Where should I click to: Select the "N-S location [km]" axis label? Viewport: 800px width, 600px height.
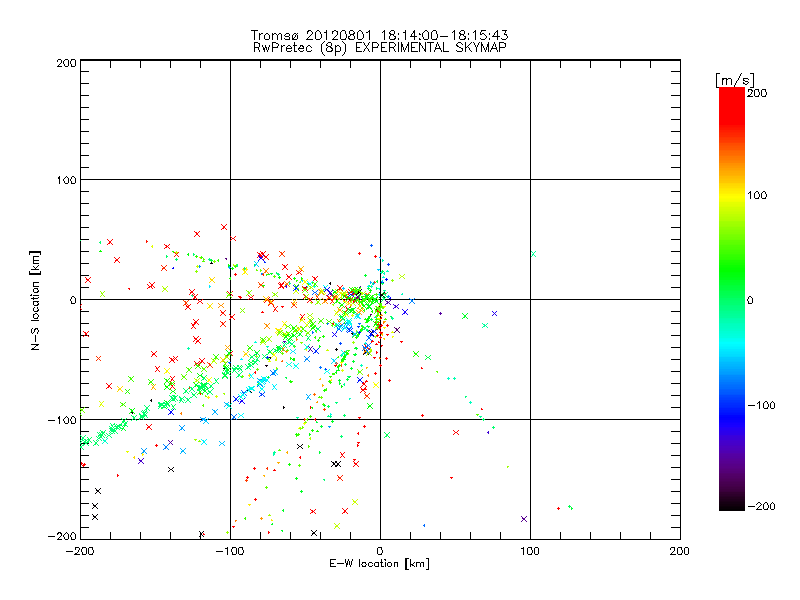35,300
